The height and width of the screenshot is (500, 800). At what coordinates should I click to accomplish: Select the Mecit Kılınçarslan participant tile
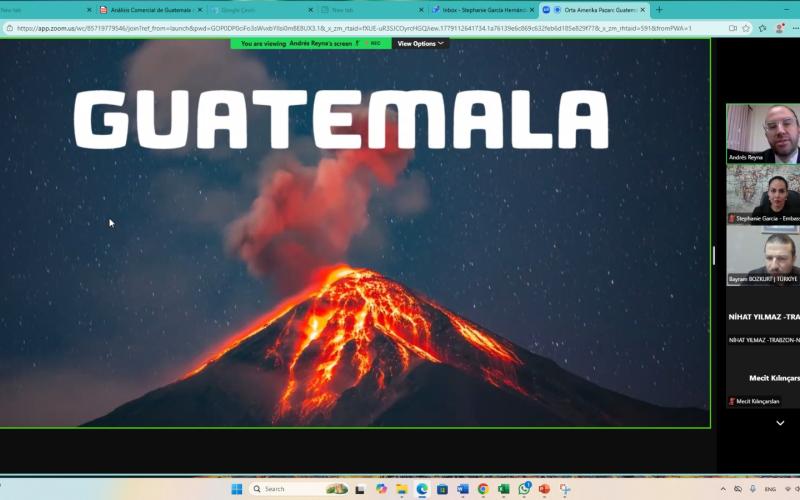[763, 378]
